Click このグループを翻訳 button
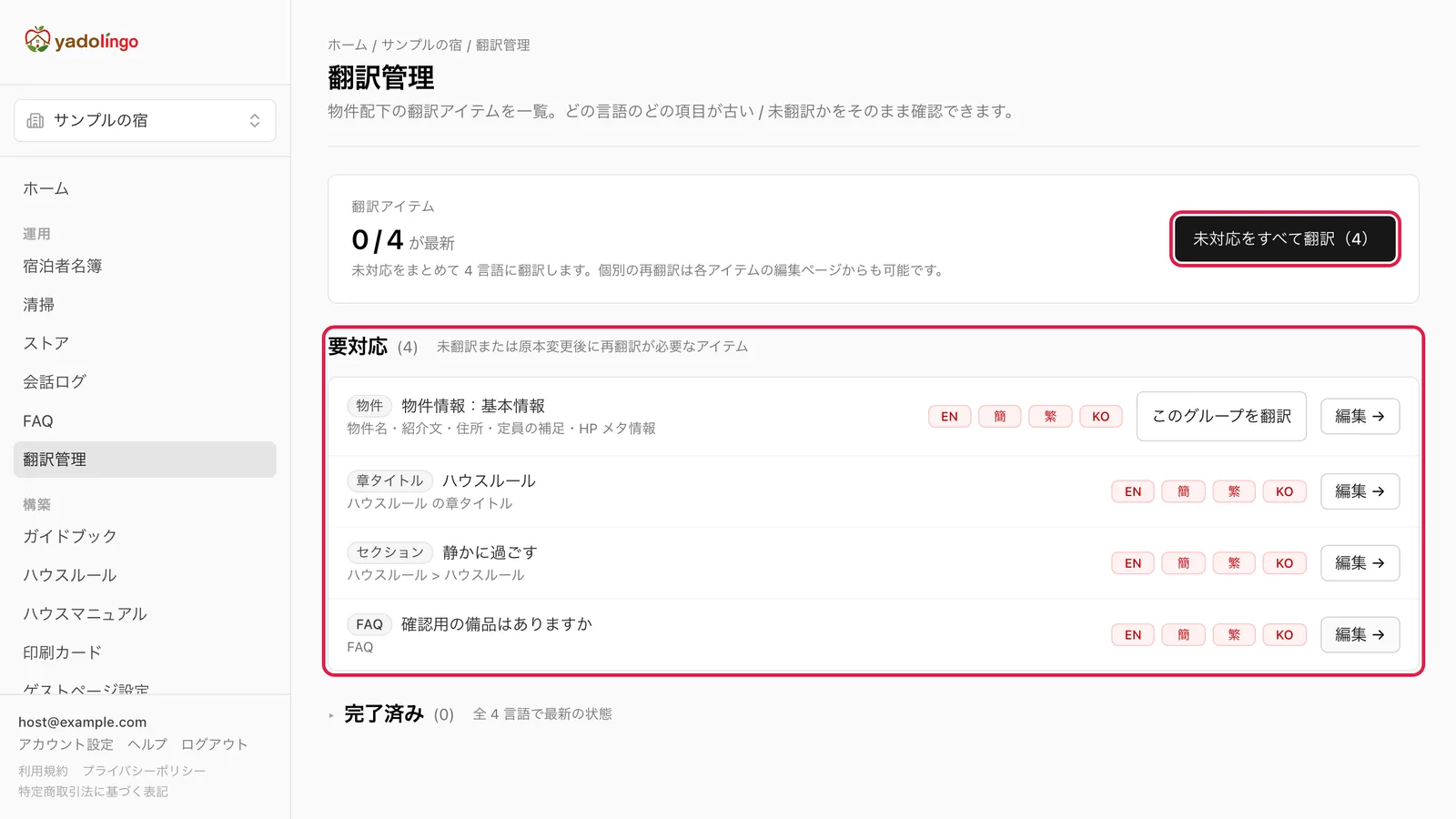The width and height of the screenshot is (1456, 819). tap(1221, 416)
